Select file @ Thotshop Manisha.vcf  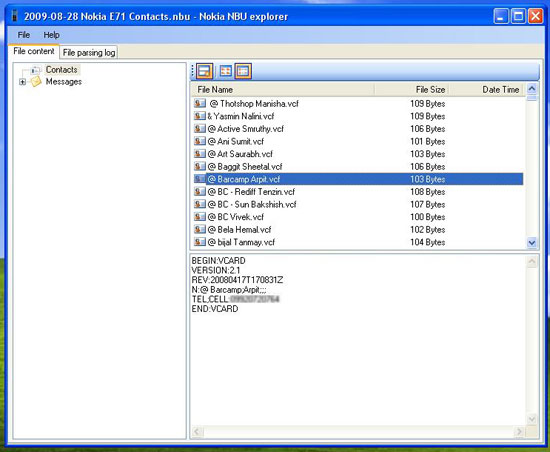tap(254, 103)
